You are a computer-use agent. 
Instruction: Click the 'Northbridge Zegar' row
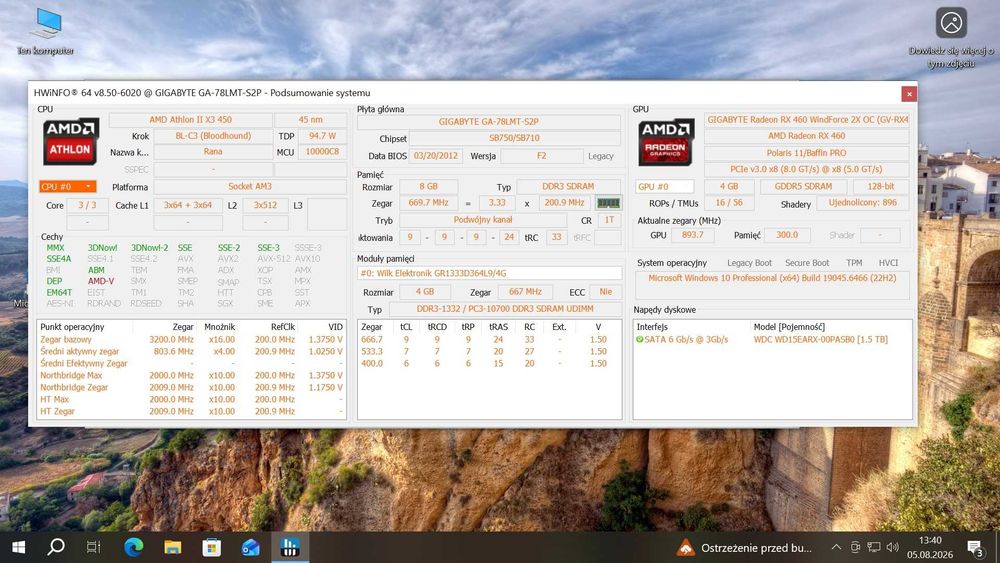pos(191,388)
